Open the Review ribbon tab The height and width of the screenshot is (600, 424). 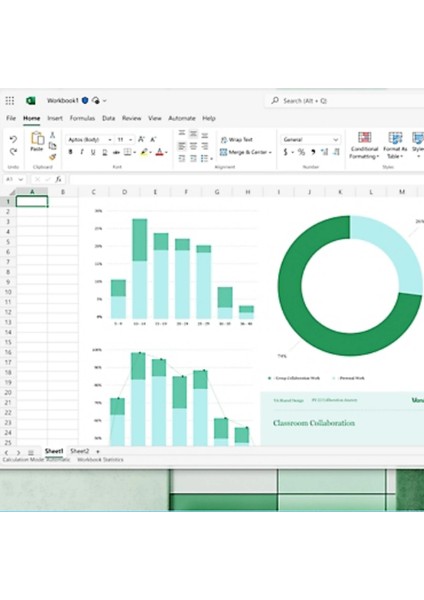pyautogui.click(x=132, y=118)
